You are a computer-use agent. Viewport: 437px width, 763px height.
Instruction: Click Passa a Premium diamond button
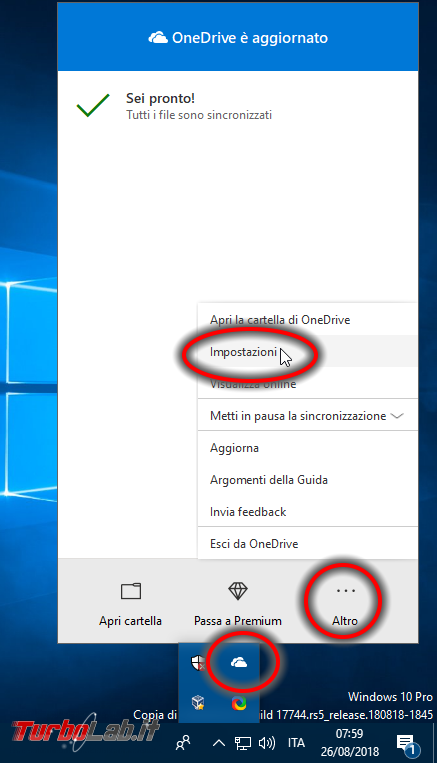238,604
